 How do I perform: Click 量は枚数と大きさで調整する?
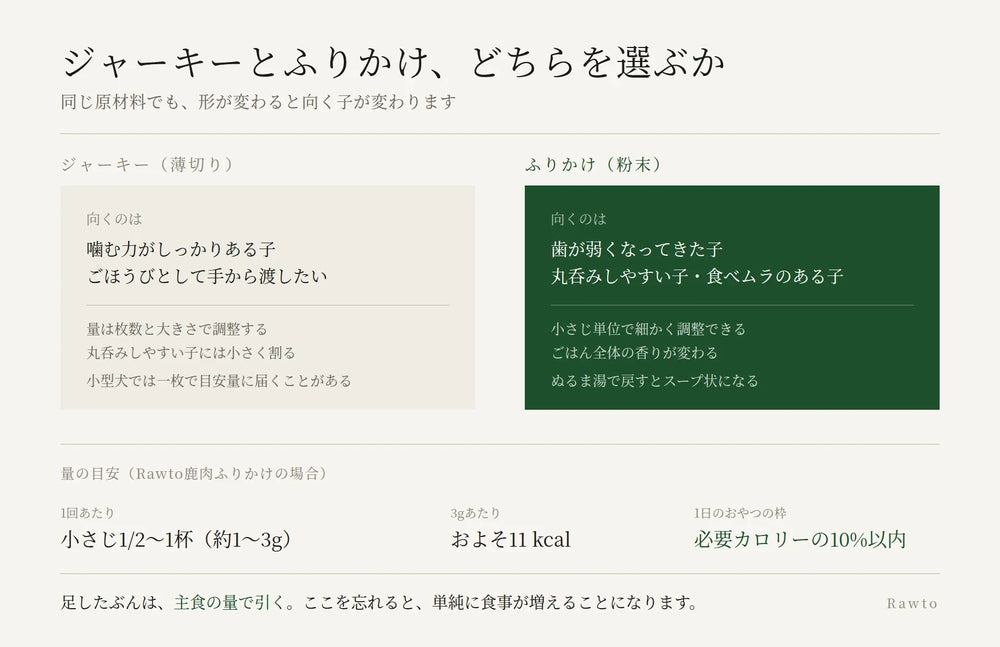[177, 329]
